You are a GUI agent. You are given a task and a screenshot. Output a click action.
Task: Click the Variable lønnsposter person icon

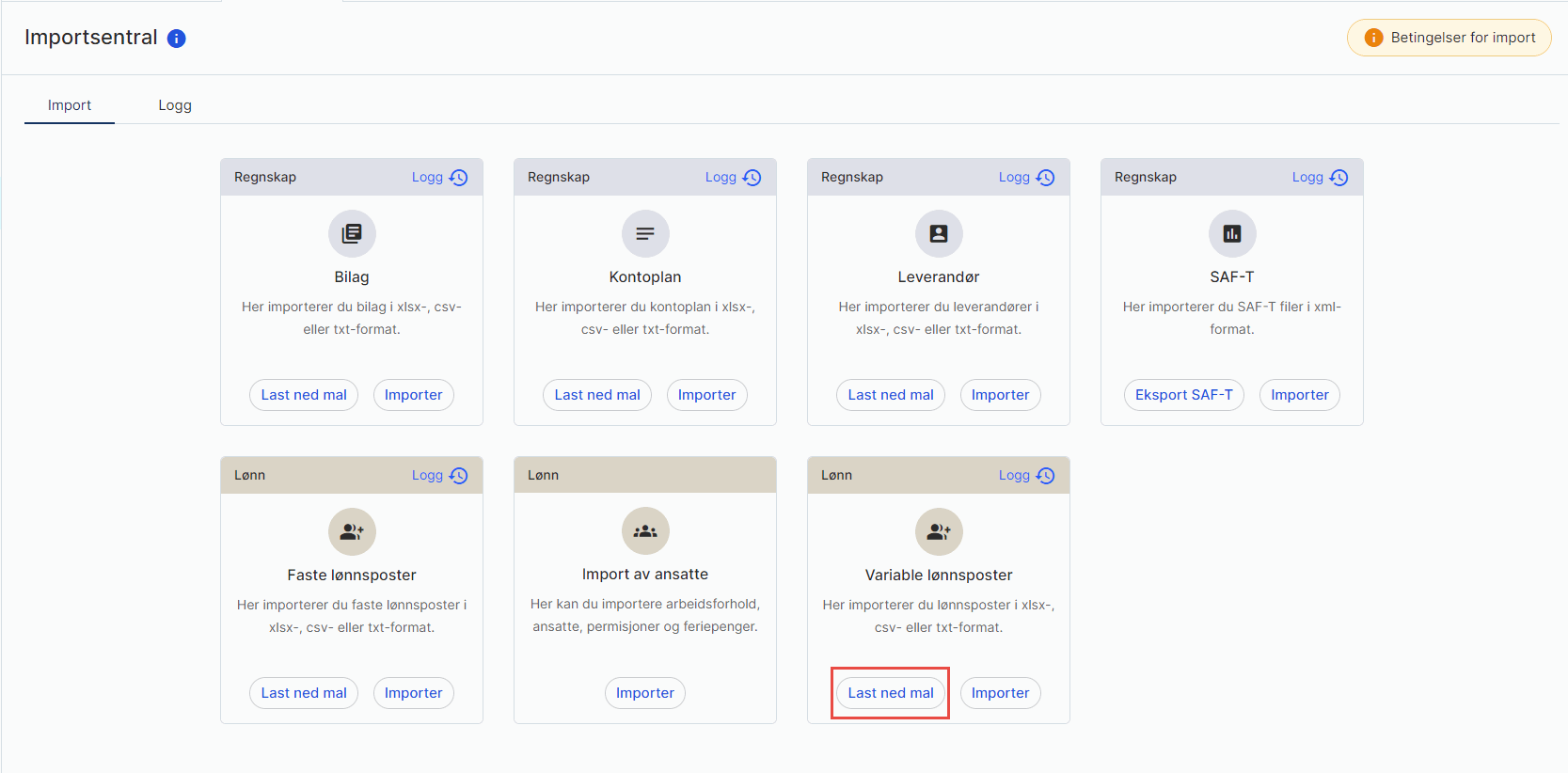[939, 531]
